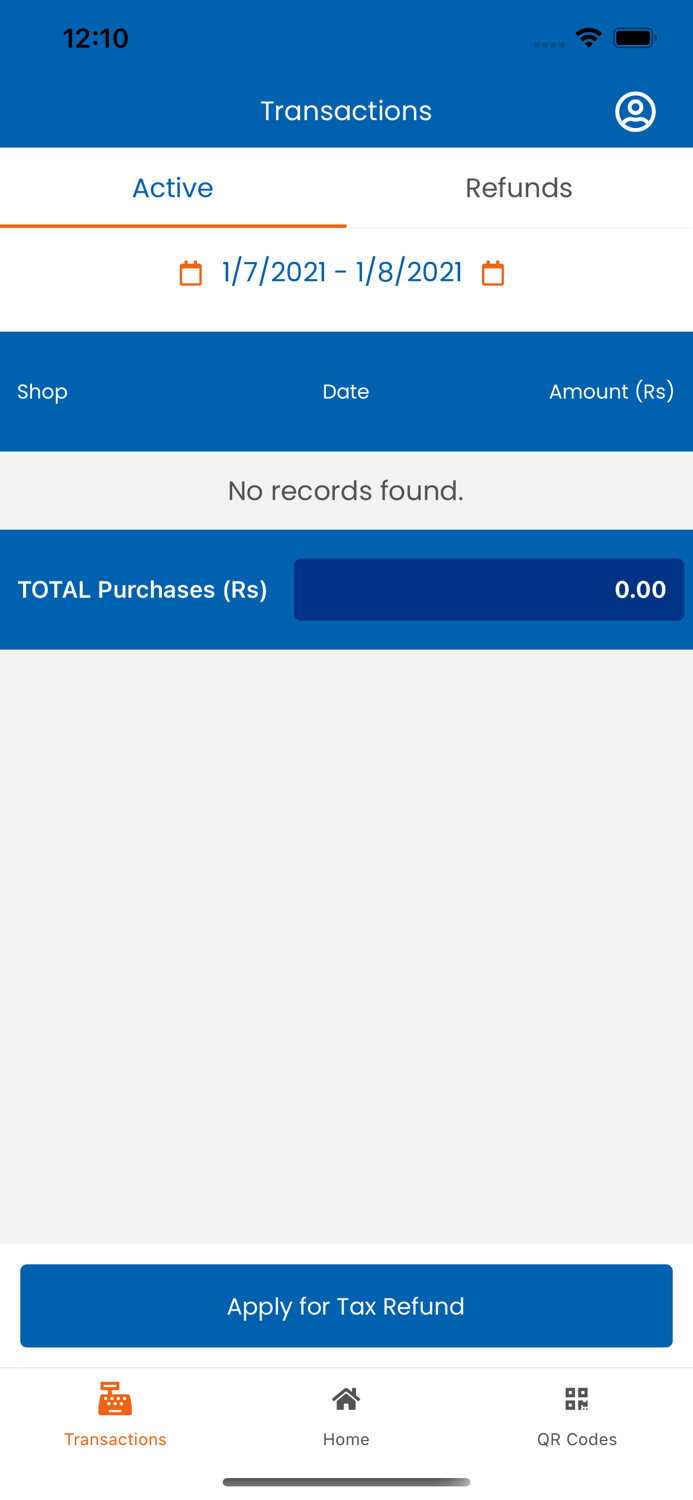Open the QR Codes icon
This screenshot has width=693, height=1500.
[x=576, y=1398]
